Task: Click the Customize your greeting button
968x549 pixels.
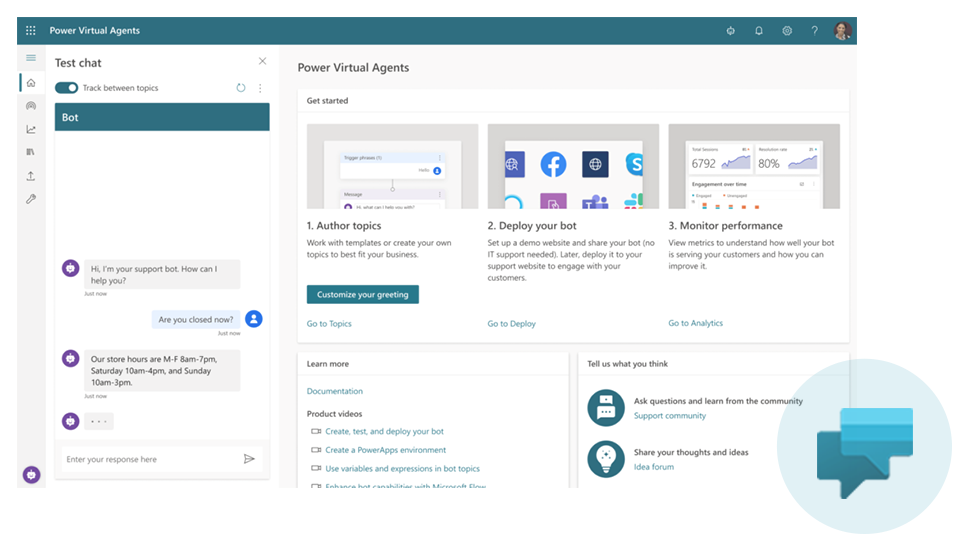Action: coord(363,295)
